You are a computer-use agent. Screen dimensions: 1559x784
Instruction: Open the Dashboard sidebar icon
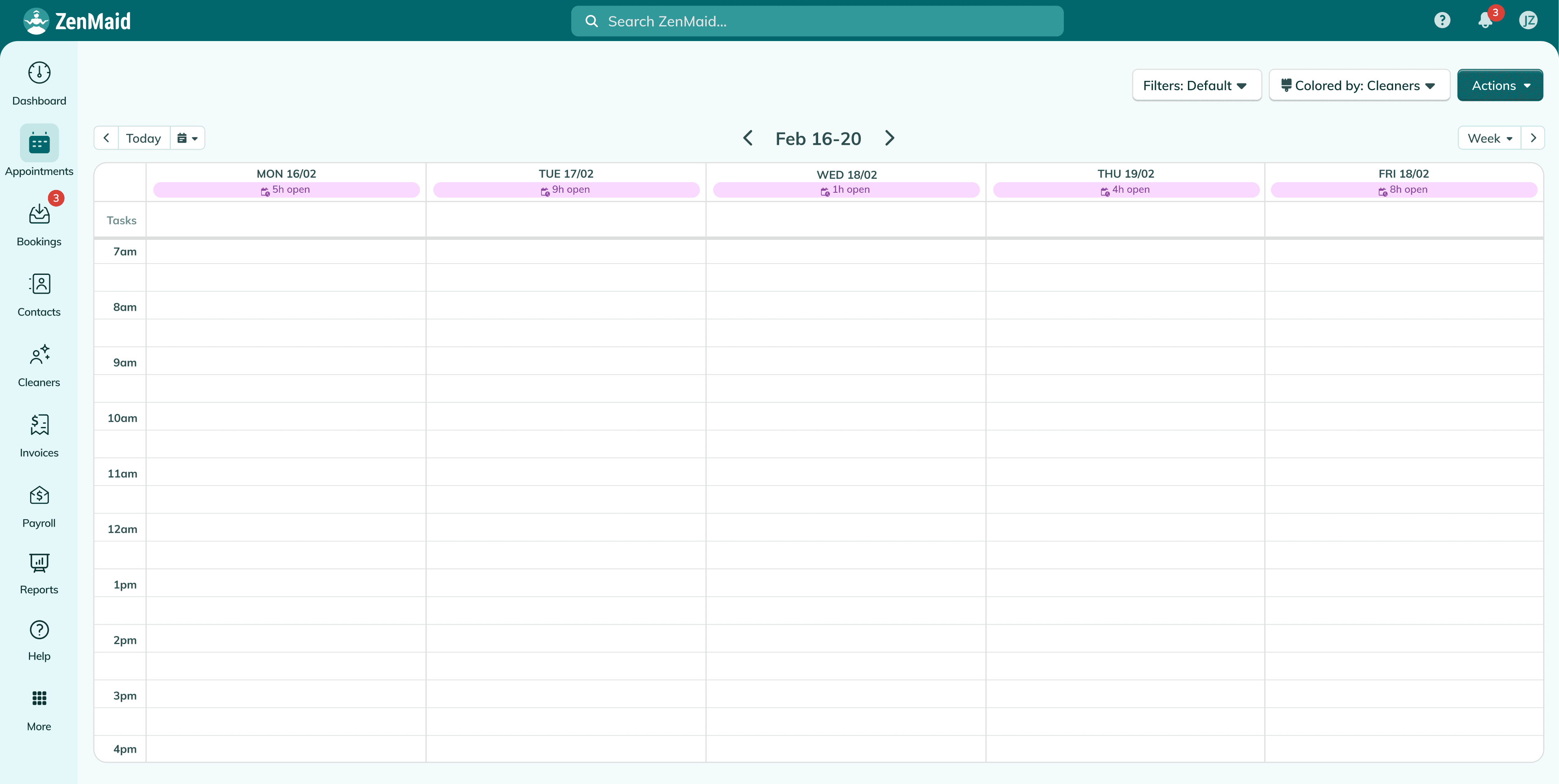pos(39,83)
